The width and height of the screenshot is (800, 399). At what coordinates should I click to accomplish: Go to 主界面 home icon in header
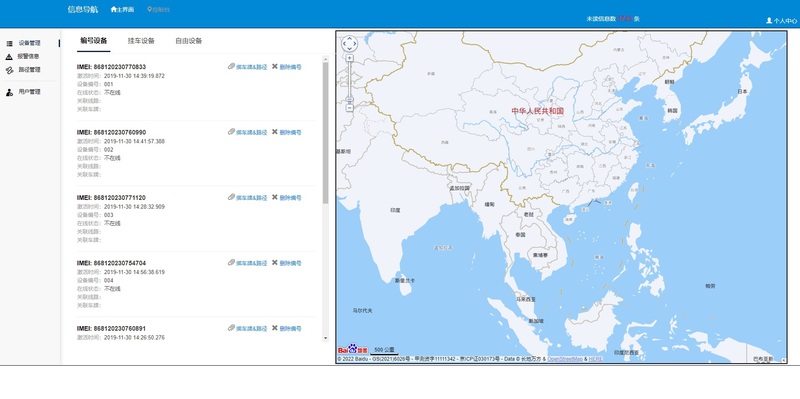click(x=114, y=10)
